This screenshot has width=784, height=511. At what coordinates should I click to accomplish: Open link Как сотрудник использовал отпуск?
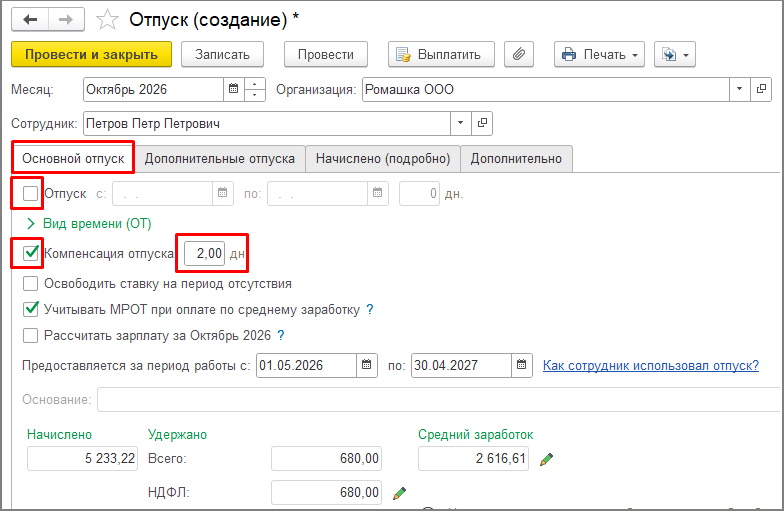click(x=650, y=366)
